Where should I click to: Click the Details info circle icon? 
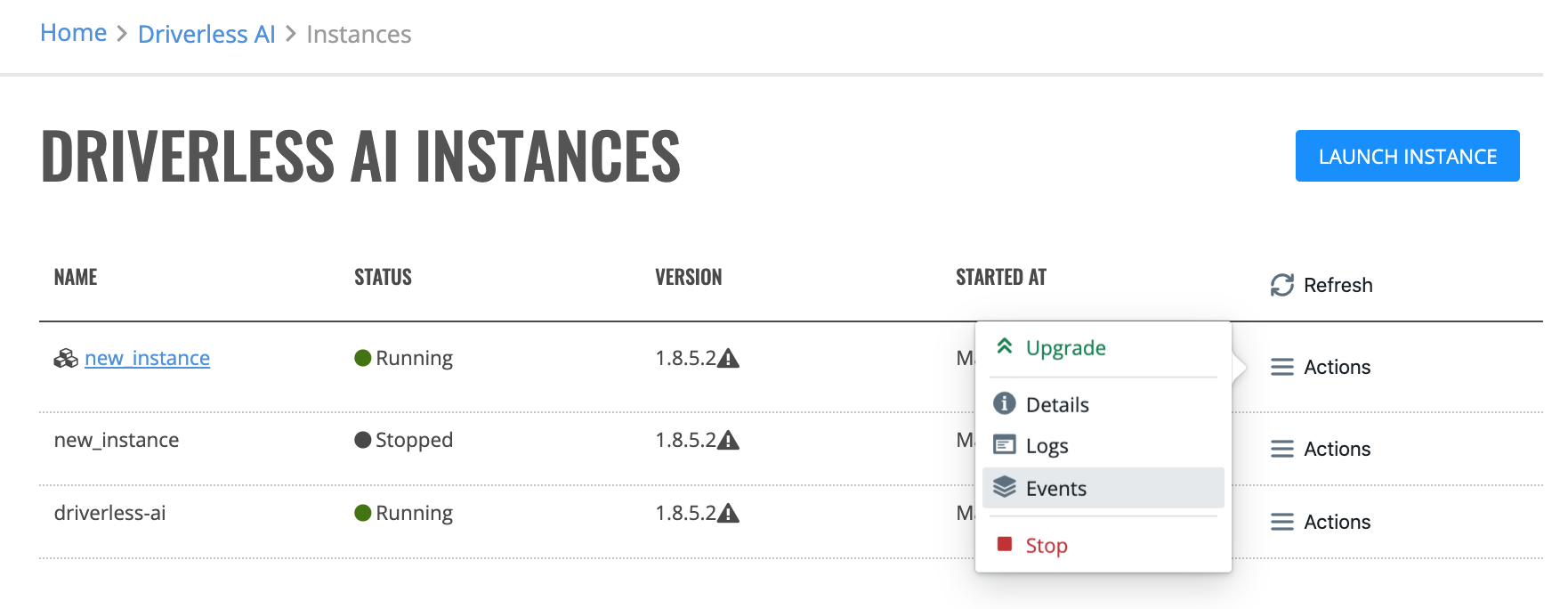pyautogui.click(x=1005, y=403)
